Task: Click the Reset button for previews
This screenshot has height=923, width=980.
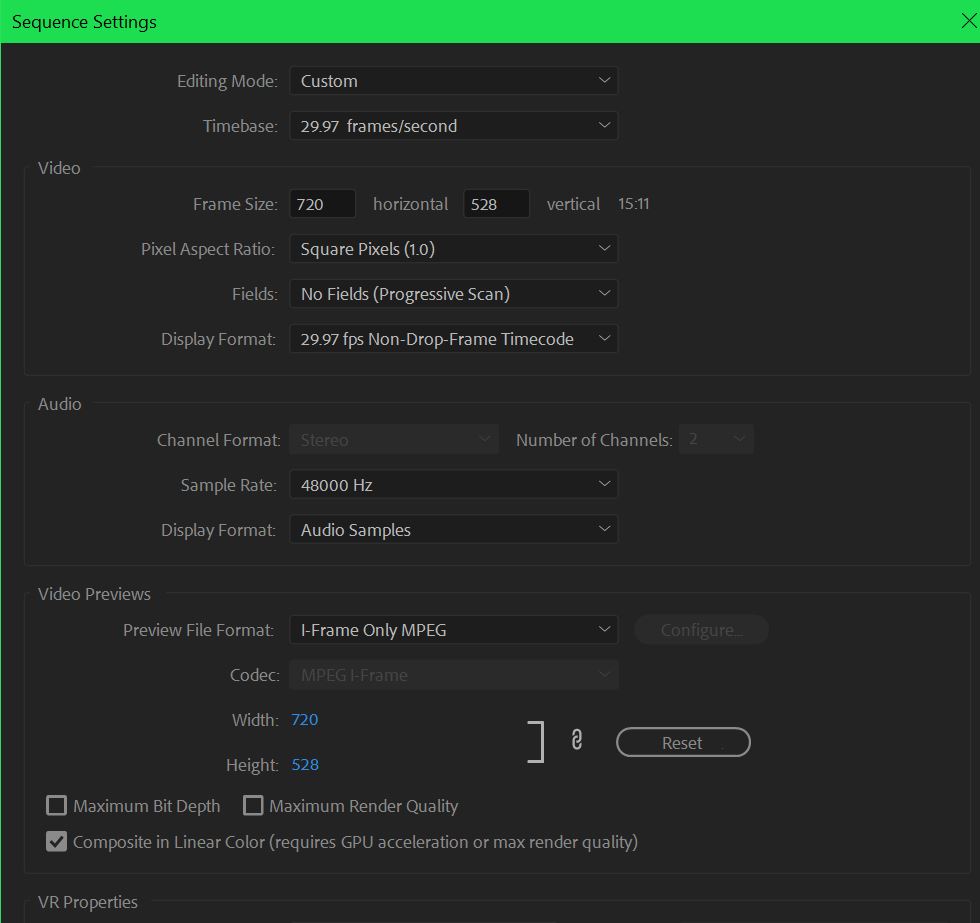Action: tap(682, 743)
